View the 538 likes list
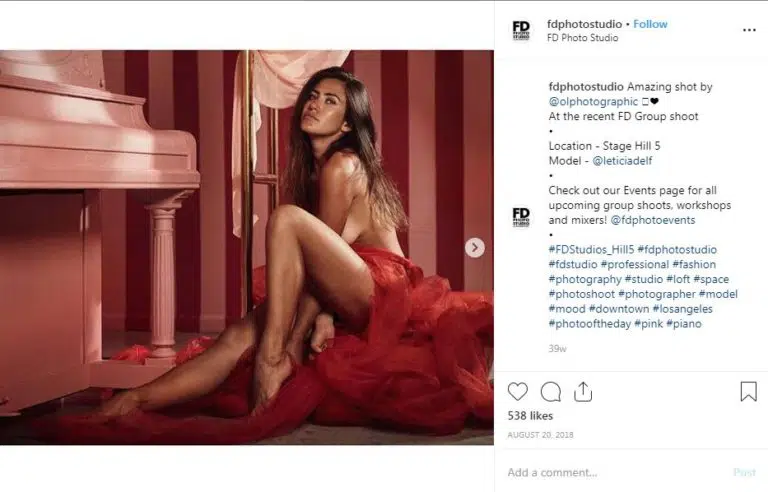The width and height of the screenshot is (768, 492). tap(530, 416)
